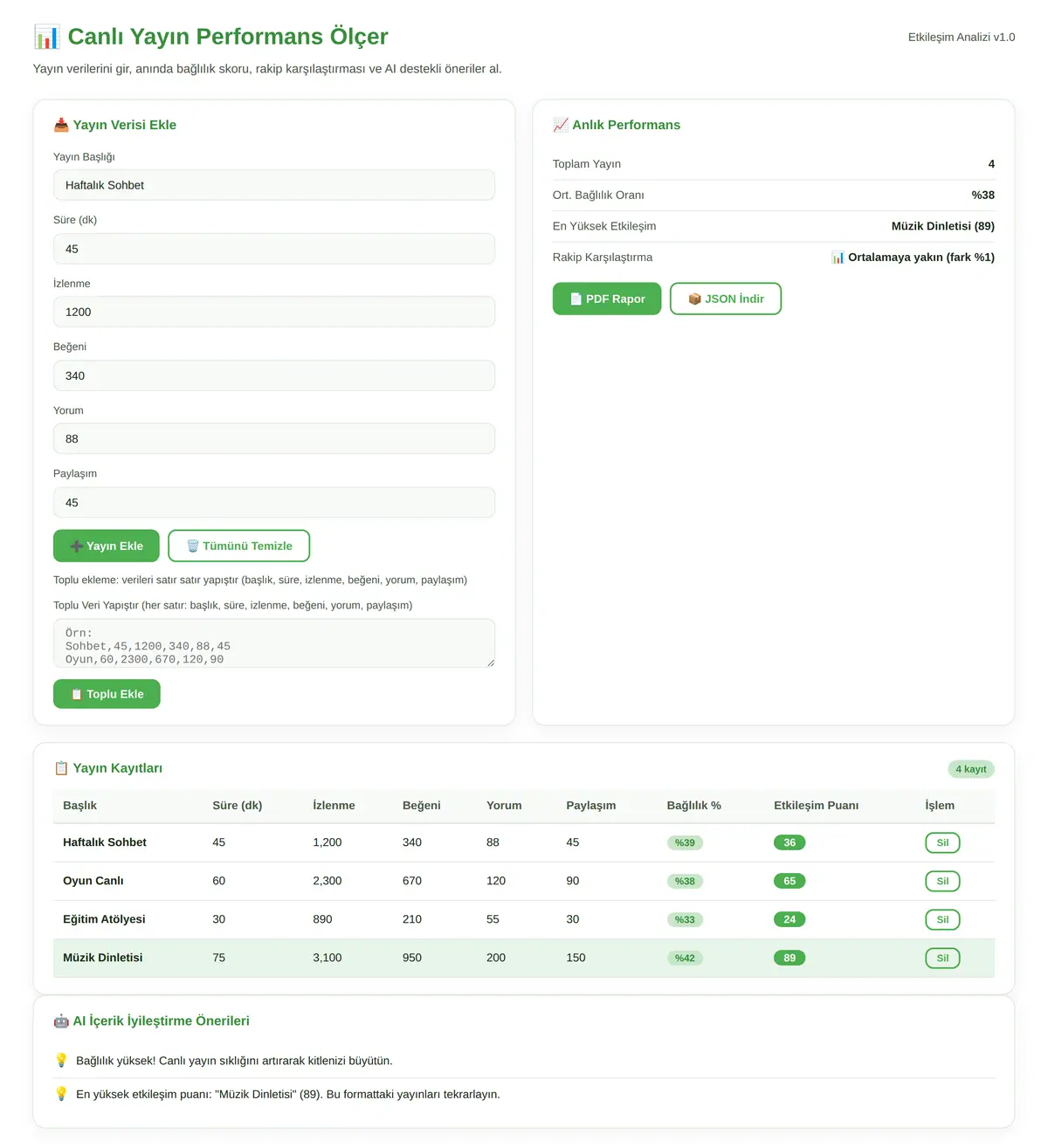
Task: Click the 4 kayıt count badge
Action: (971, 769)
